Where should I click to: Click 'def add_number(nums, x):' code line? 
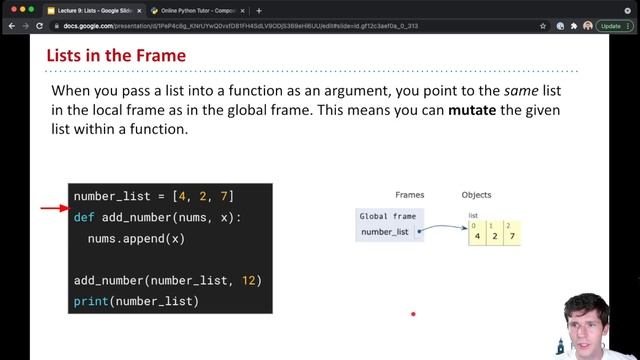coord(158,218)
